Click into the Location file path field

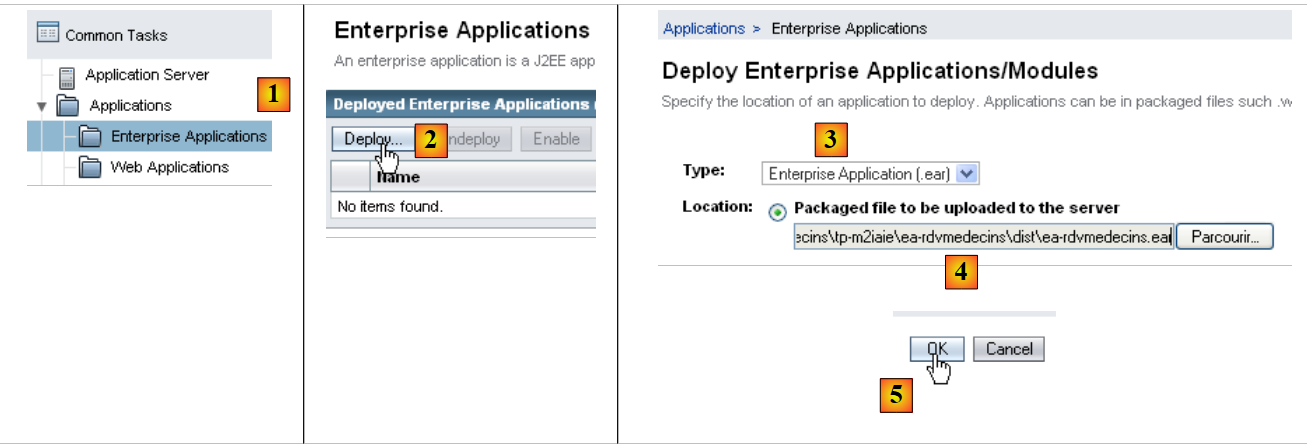click(x=982, y=238)
